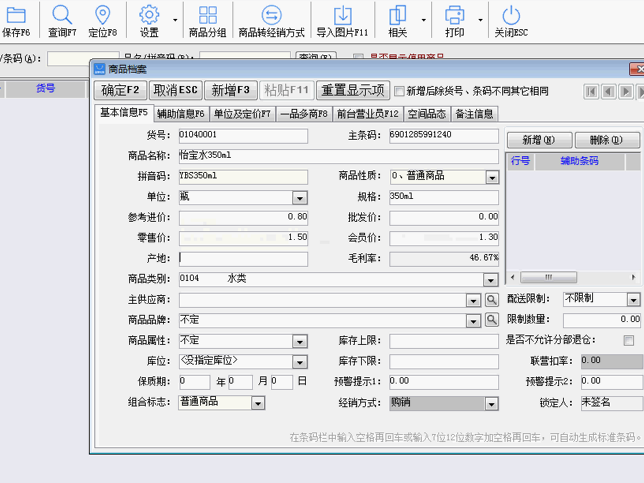Click the 限制数量 quantity field
This screenshot has width=644, height=483.
(x=602, y=320)
